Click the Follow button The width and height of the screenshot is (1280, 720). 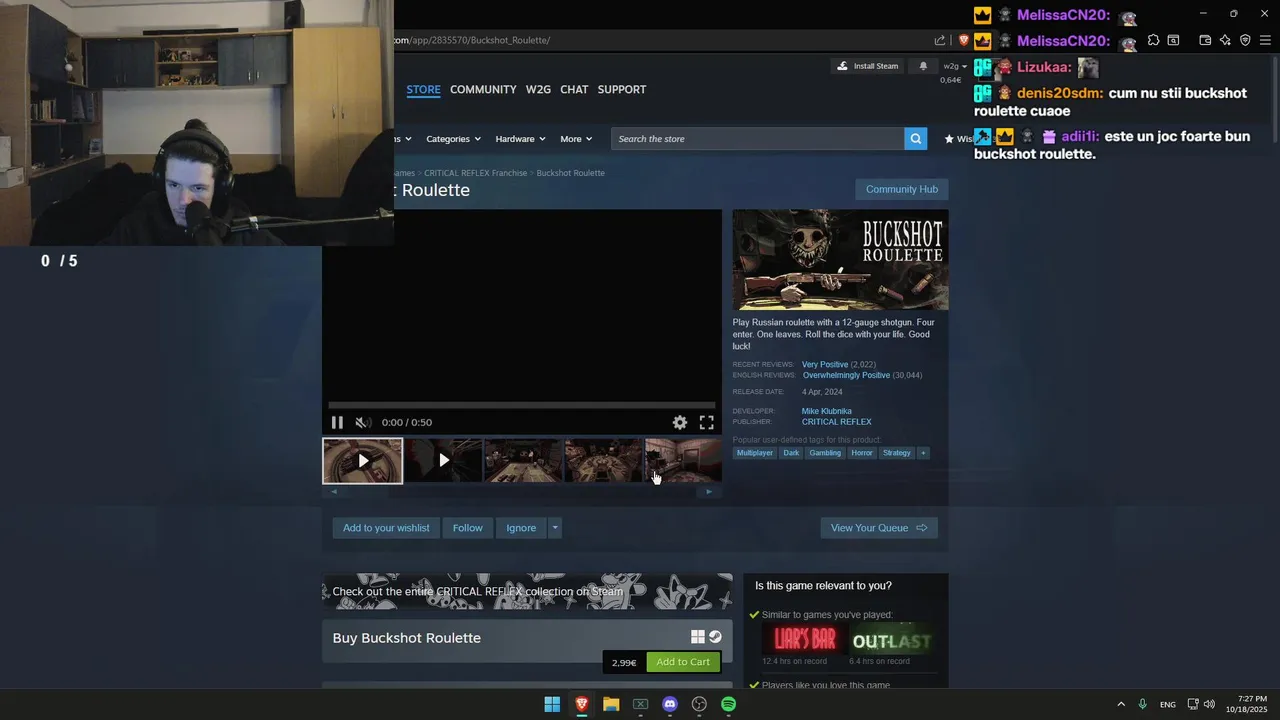(x=467, y=528)
